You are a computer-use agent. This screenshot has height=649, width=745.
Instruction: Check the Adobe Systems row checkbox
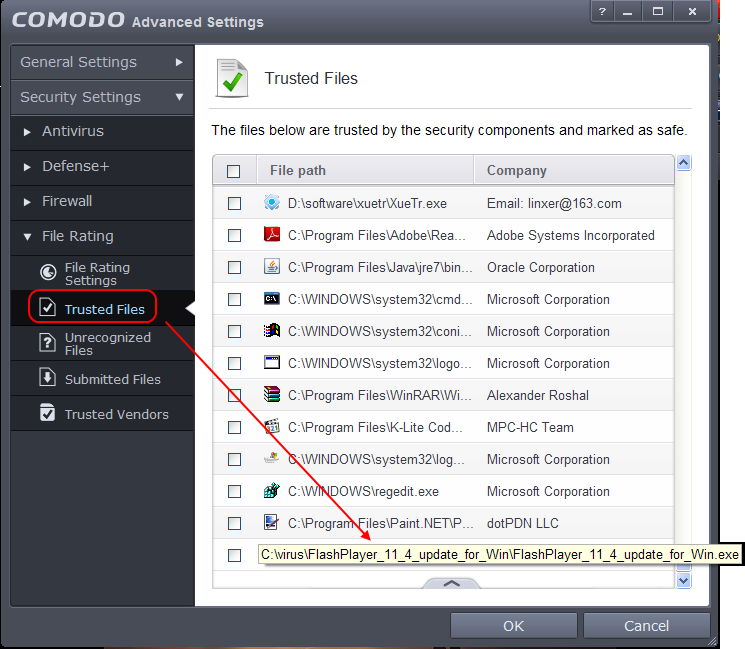pos(234,235)
